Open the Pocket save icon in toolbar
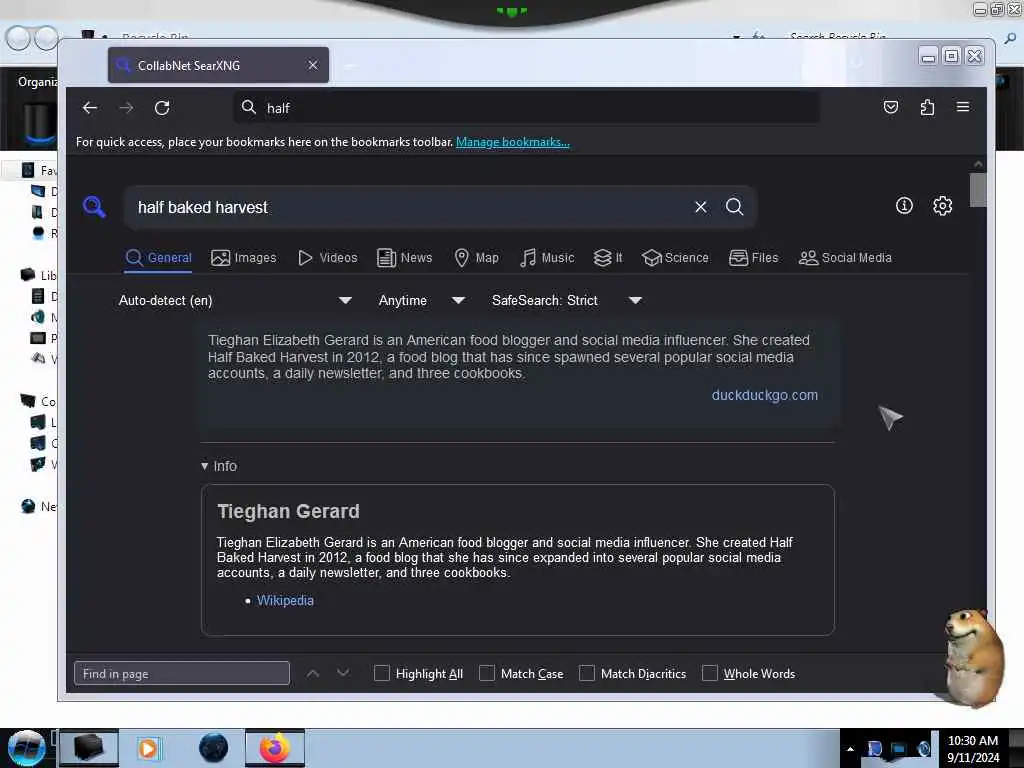 [x=891, y=107]
